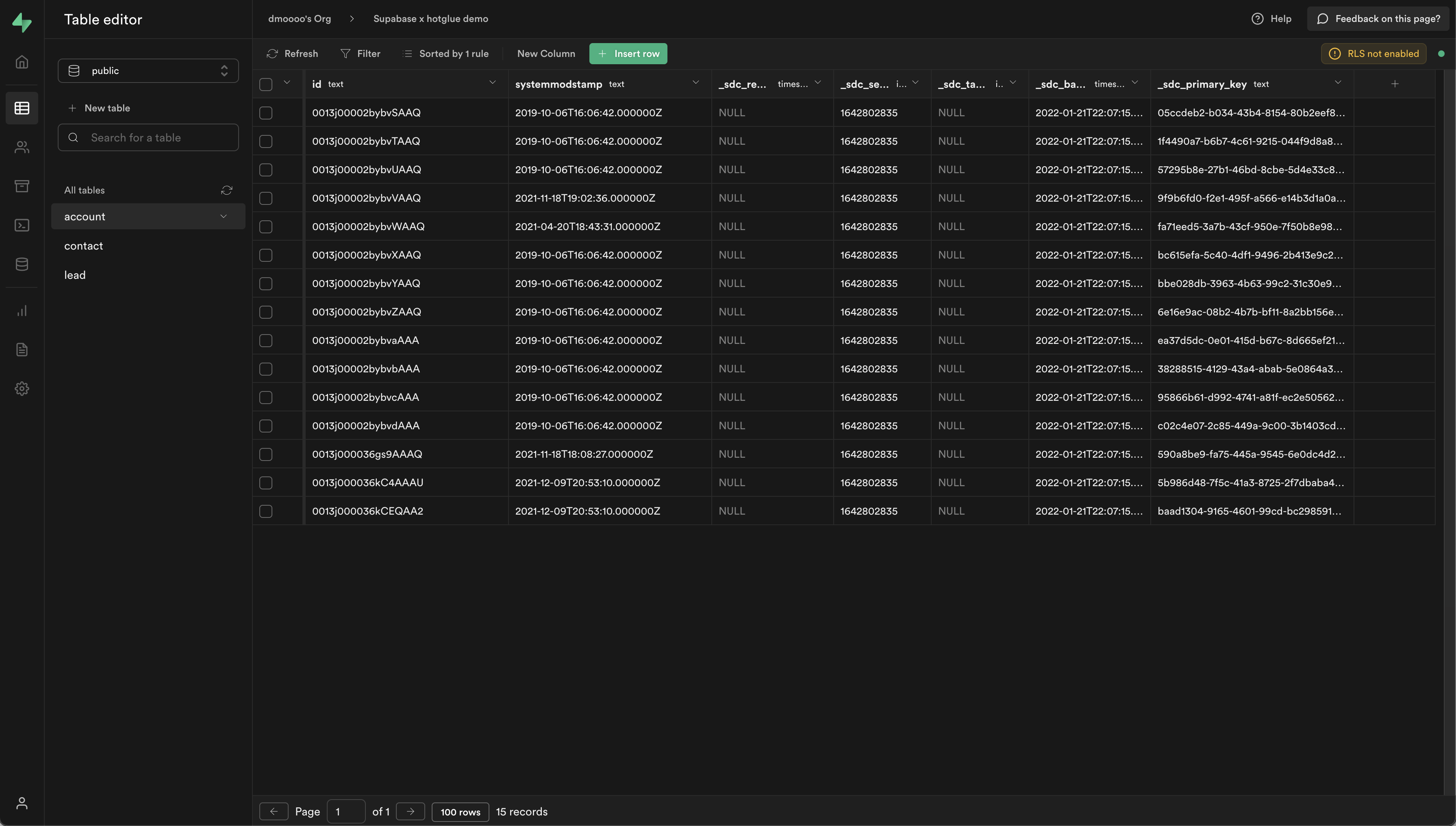This screenshot has width=1456, height=826.
Task: Go to the previous page arrow
Action: coord(274,811)
